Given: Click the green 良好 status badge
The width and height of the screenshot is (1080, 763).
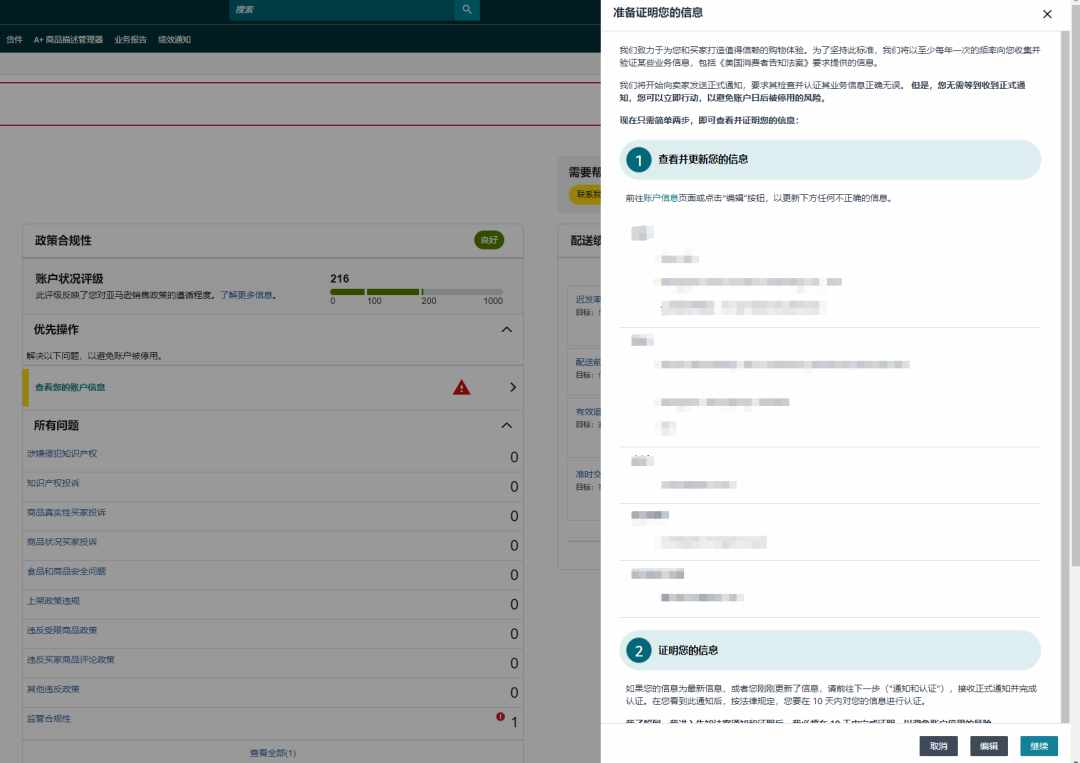Looking at the screenshot, I should pos(489,240).
